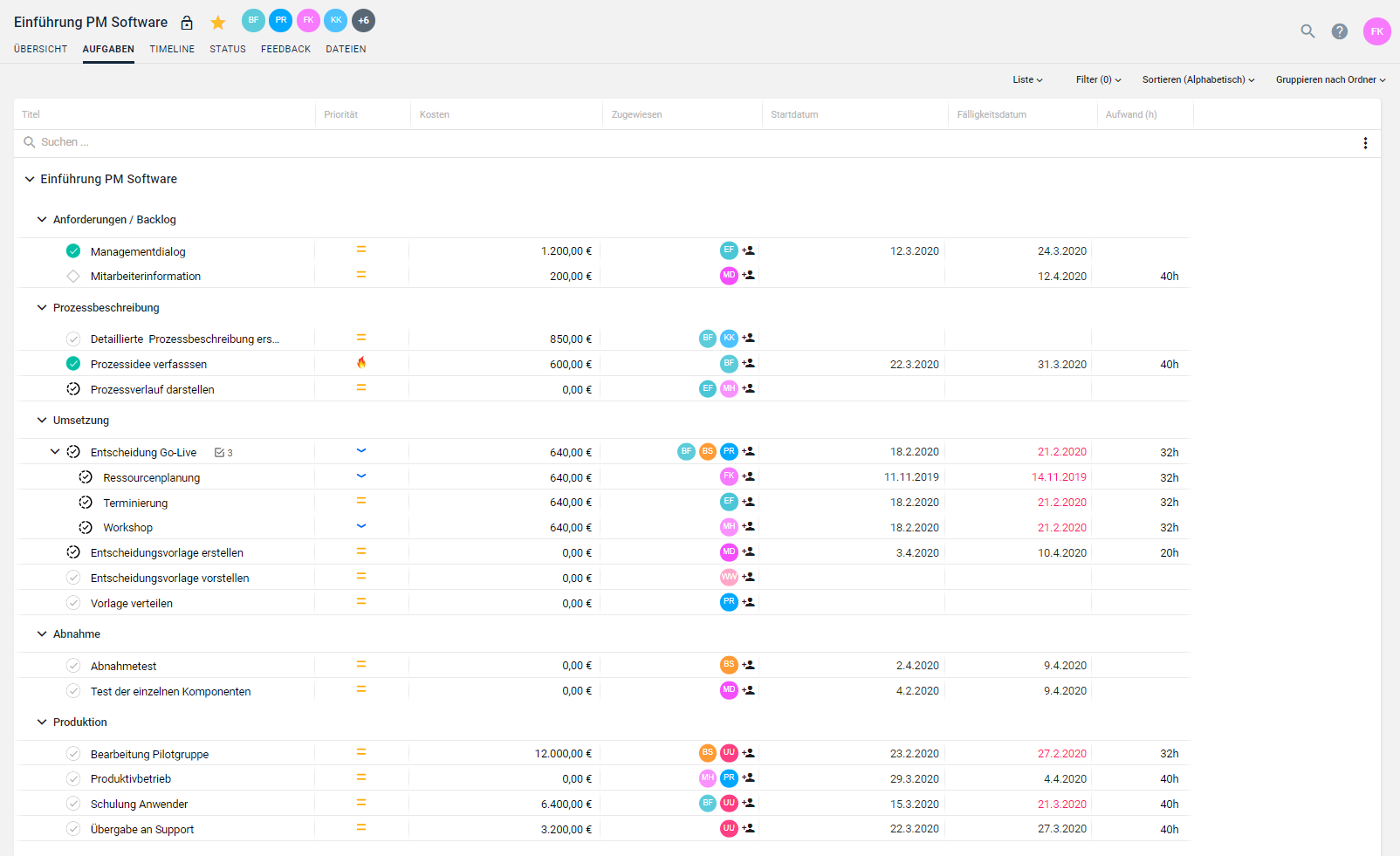
Task: Toggle status of Entscheidungsvorlage erstellen
Action: [73, 552]
